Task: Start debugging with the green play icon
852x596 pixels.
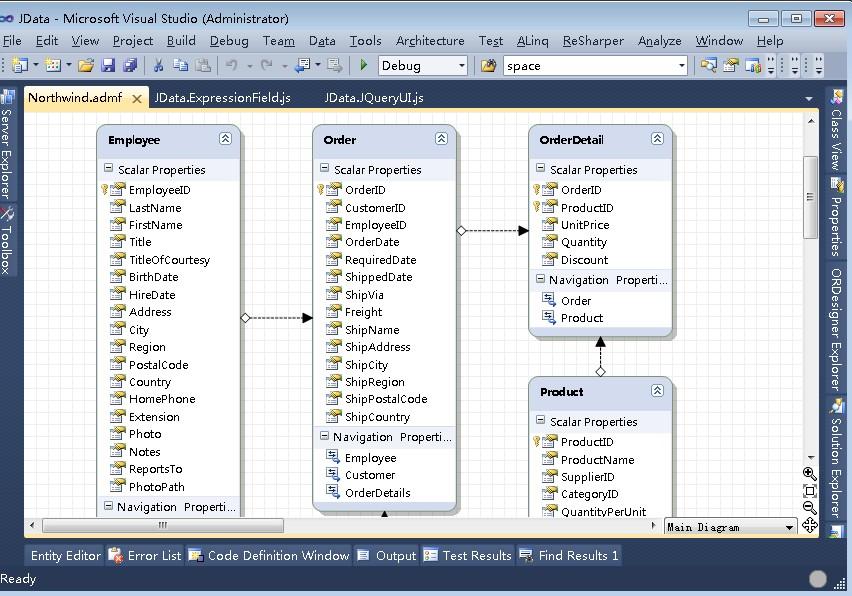Action: point(364,66)
